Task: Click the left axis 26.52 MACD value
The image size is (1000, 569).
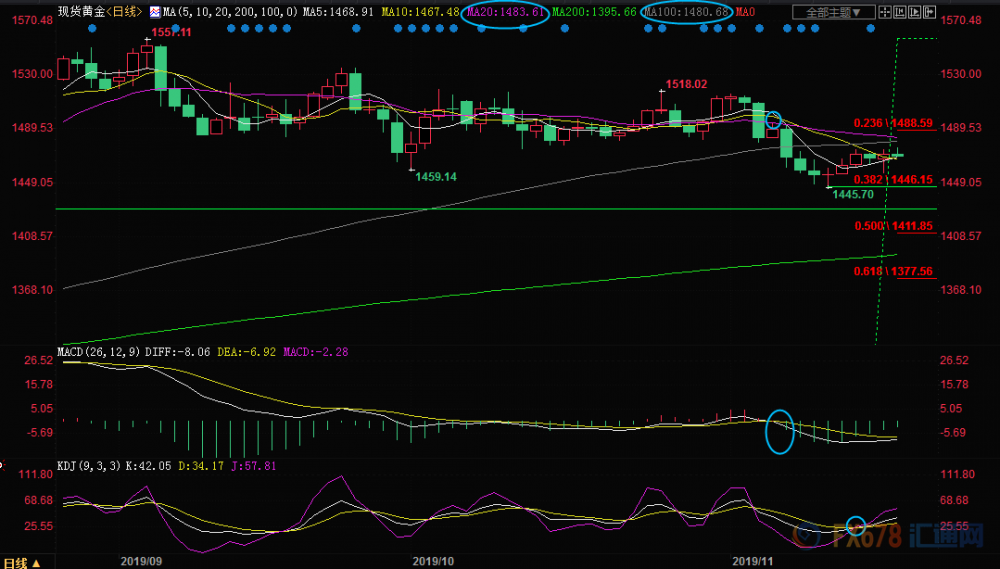Action: (40, 360)
